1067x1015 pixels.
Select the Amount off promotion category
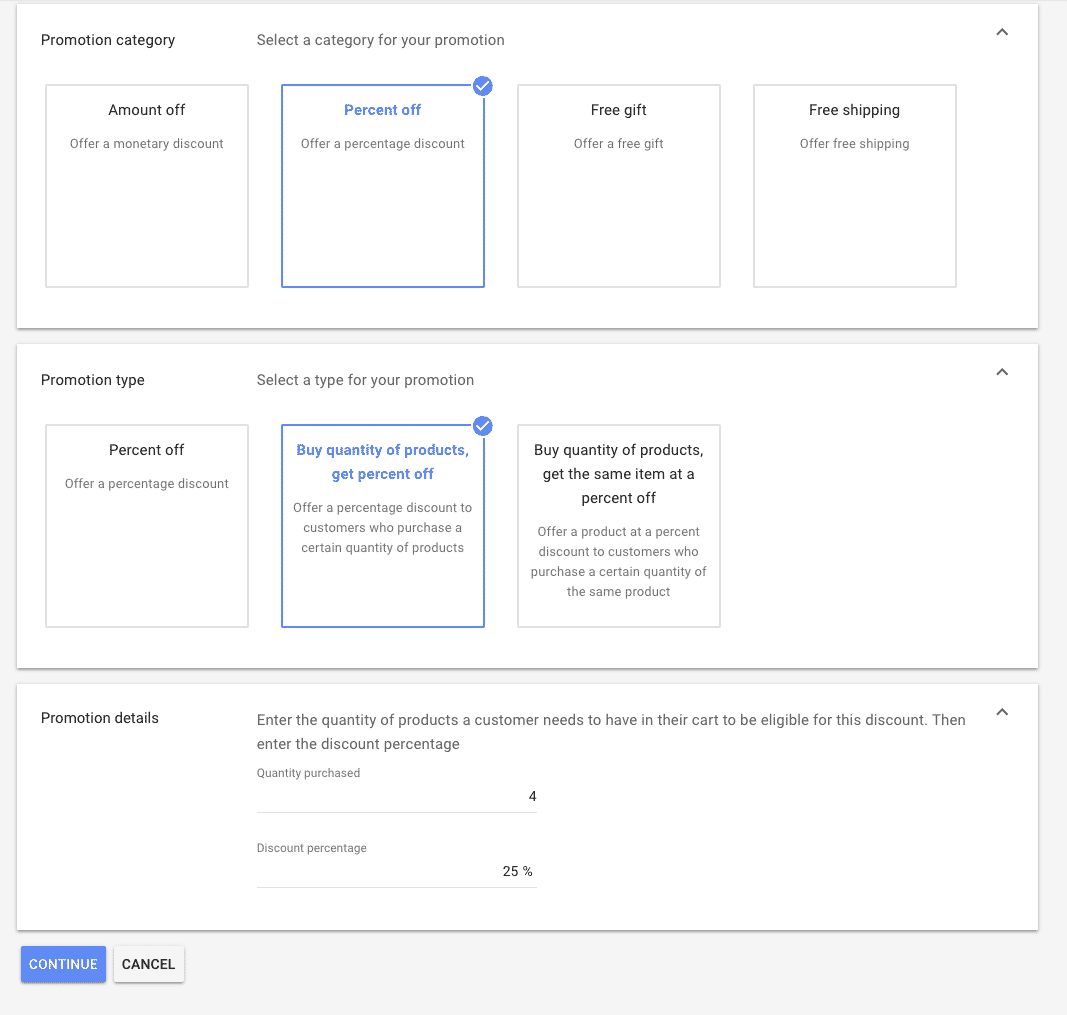pos(146,186)
